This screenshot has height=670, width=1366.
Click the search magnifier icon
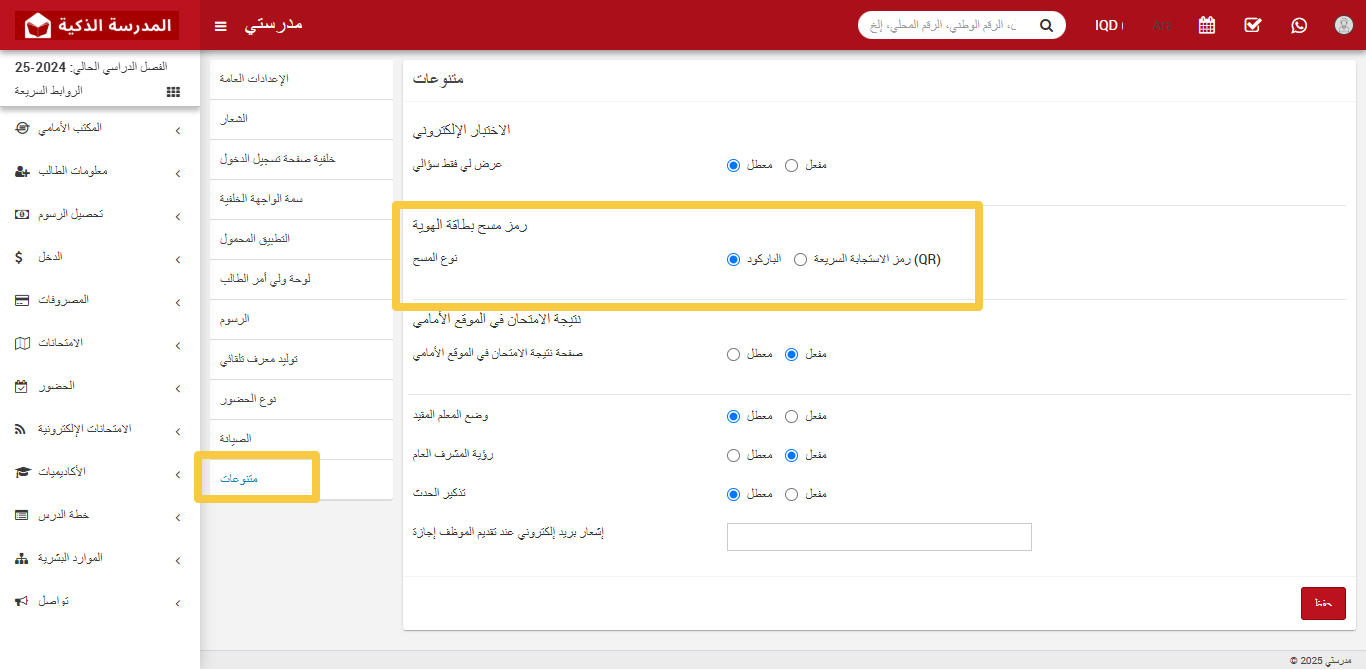click(1046, 25)
